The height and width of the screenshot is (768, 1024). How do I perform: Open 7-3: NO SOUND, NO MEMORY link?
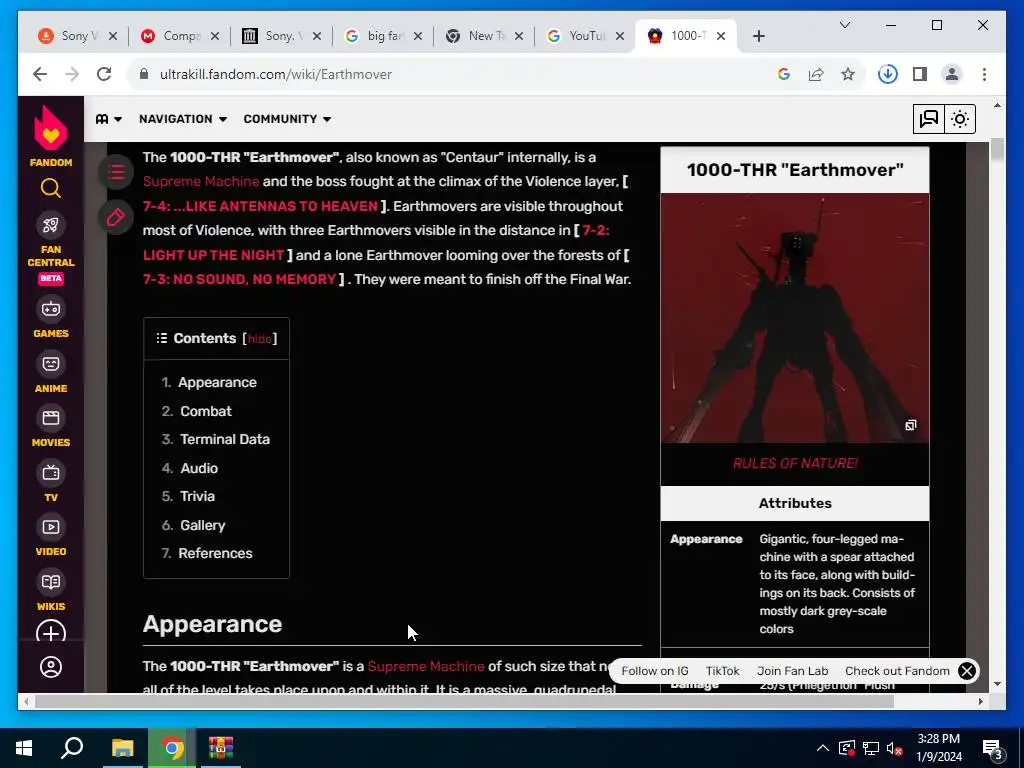(x=240, y=280)
